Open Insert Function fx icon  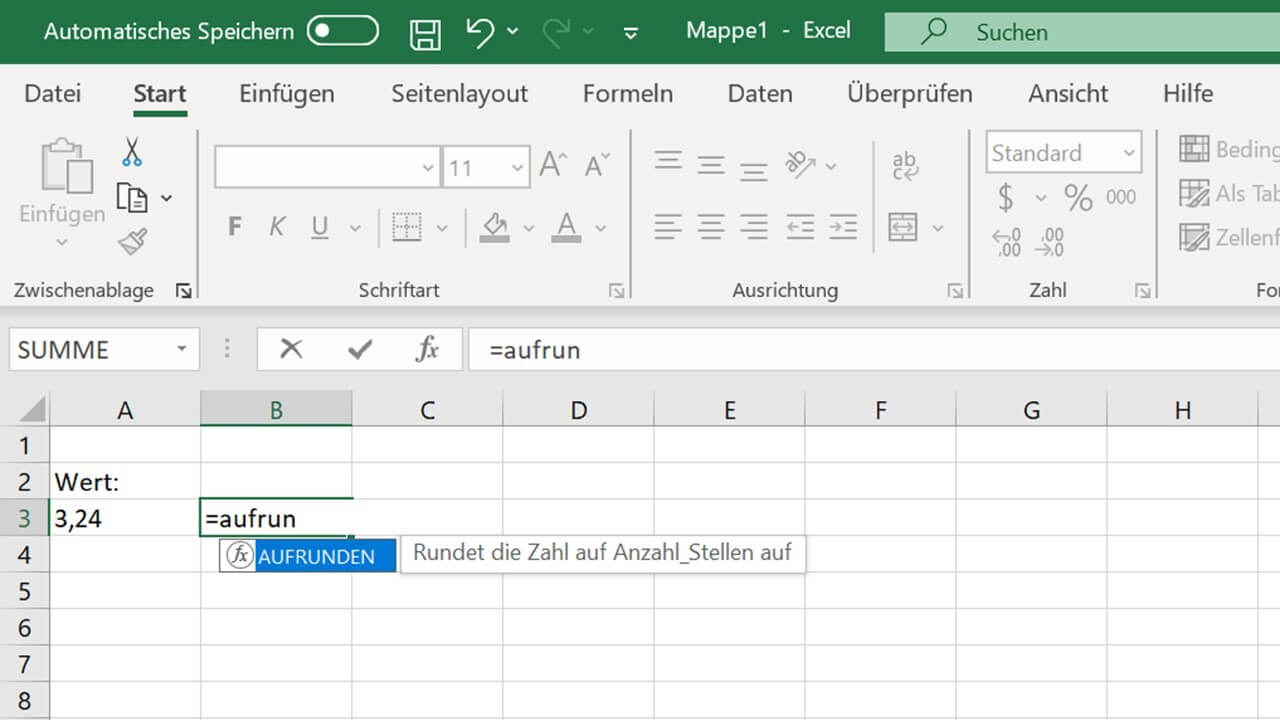click(x=427, y=349)
